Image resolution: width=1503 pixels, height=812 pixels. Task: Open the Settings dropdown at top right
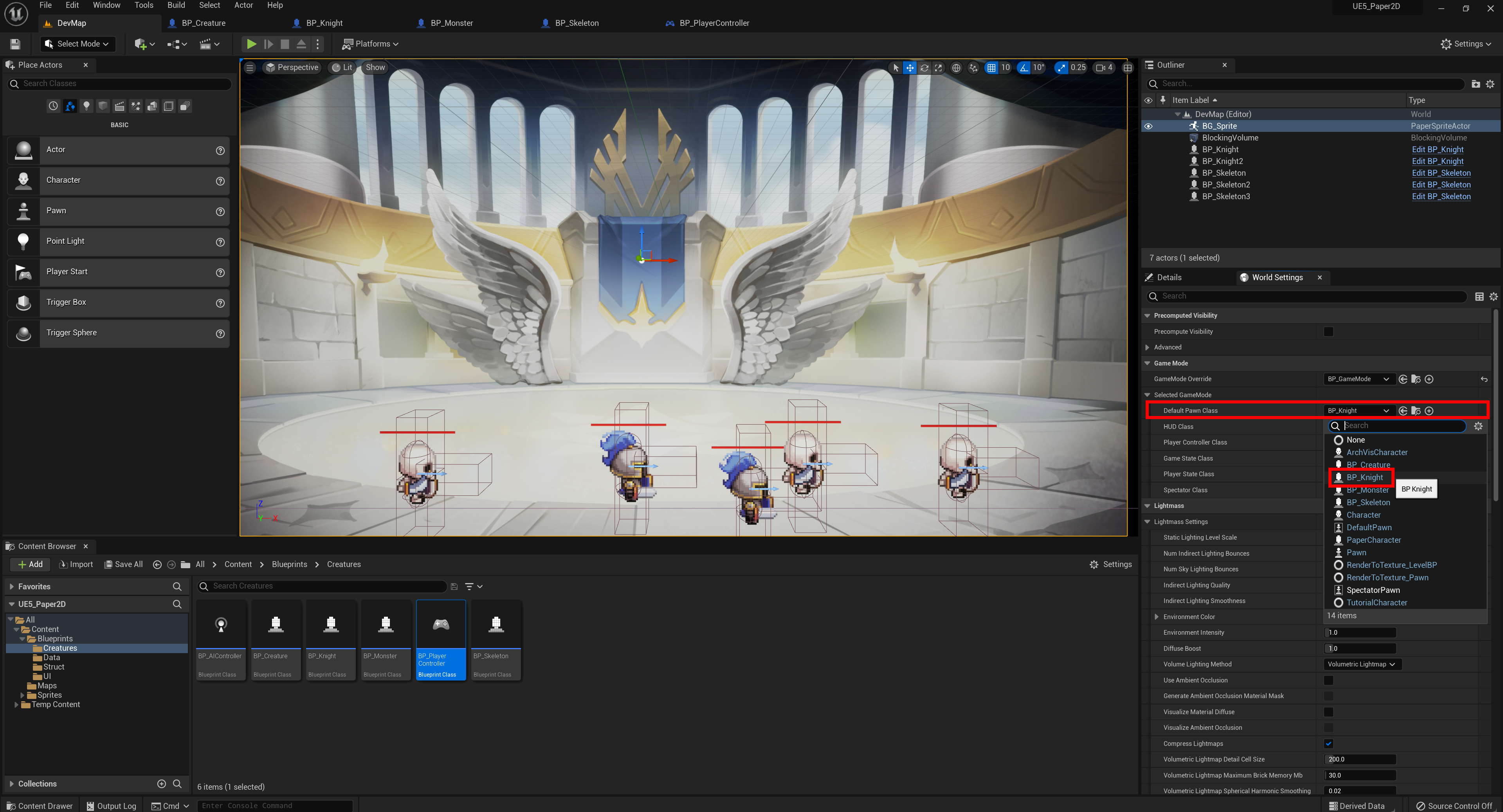pos(1466,44)
